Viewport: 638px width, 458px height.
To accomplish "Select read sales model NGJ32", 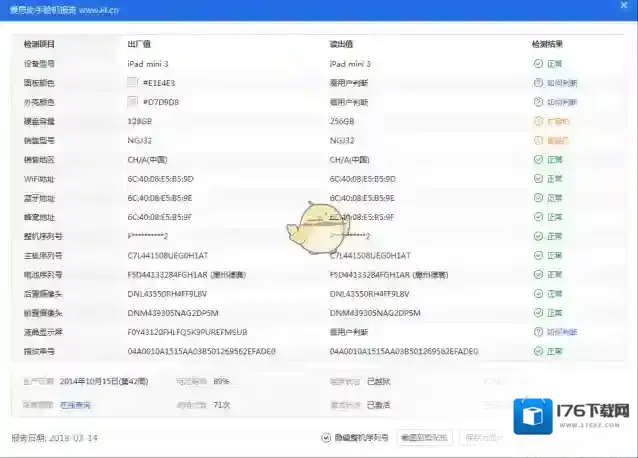I will tap(342, 140).
